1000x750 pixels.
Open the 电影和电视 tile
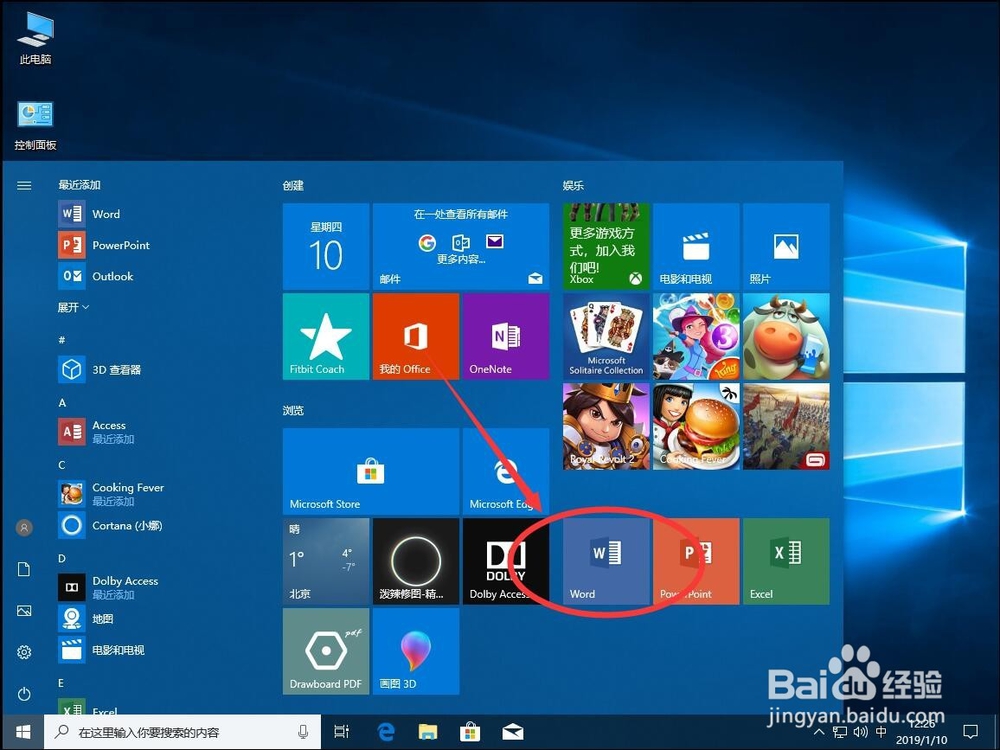pos(696,247)
